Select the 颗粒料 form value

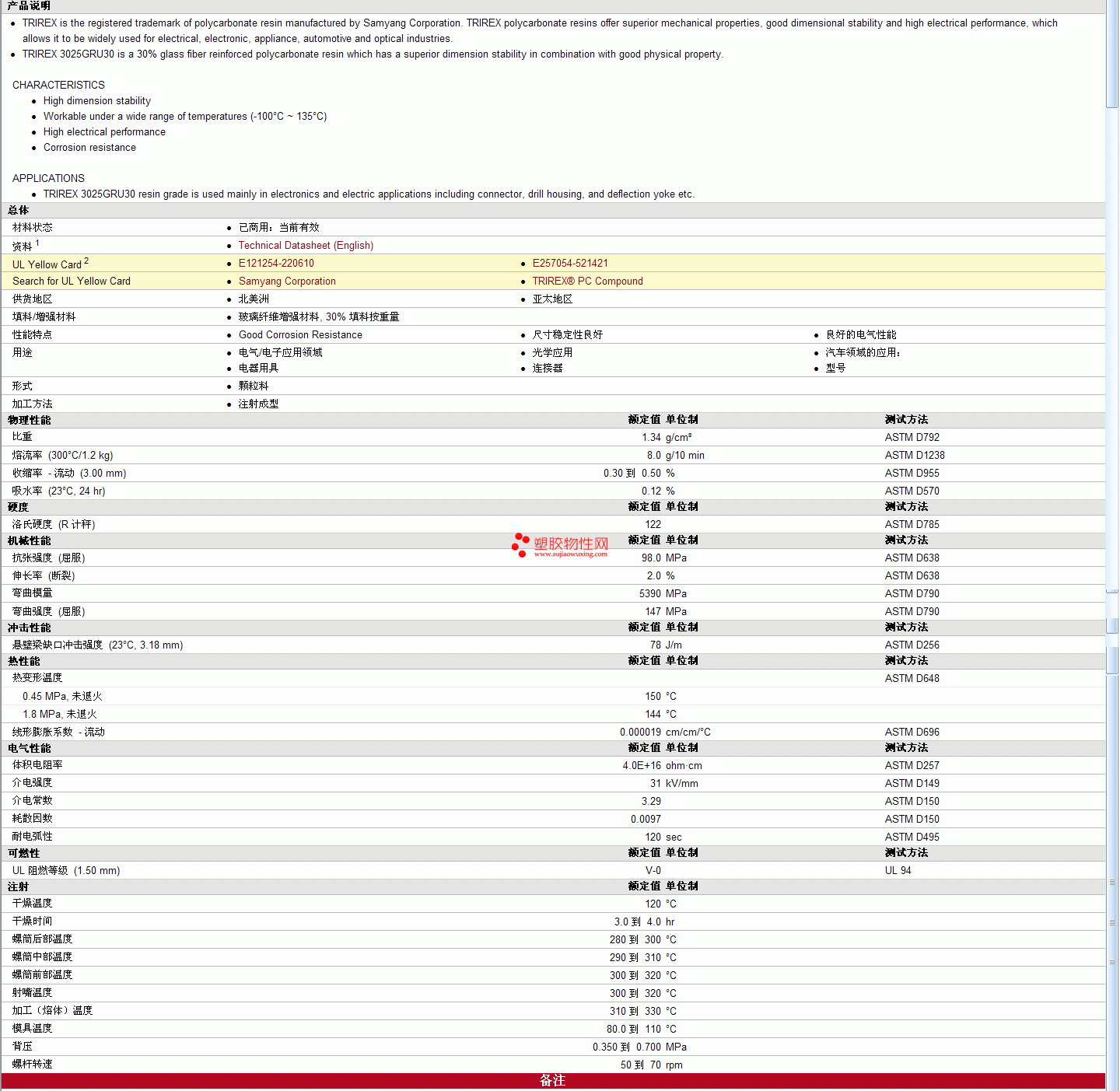click(x=254, y=386)
